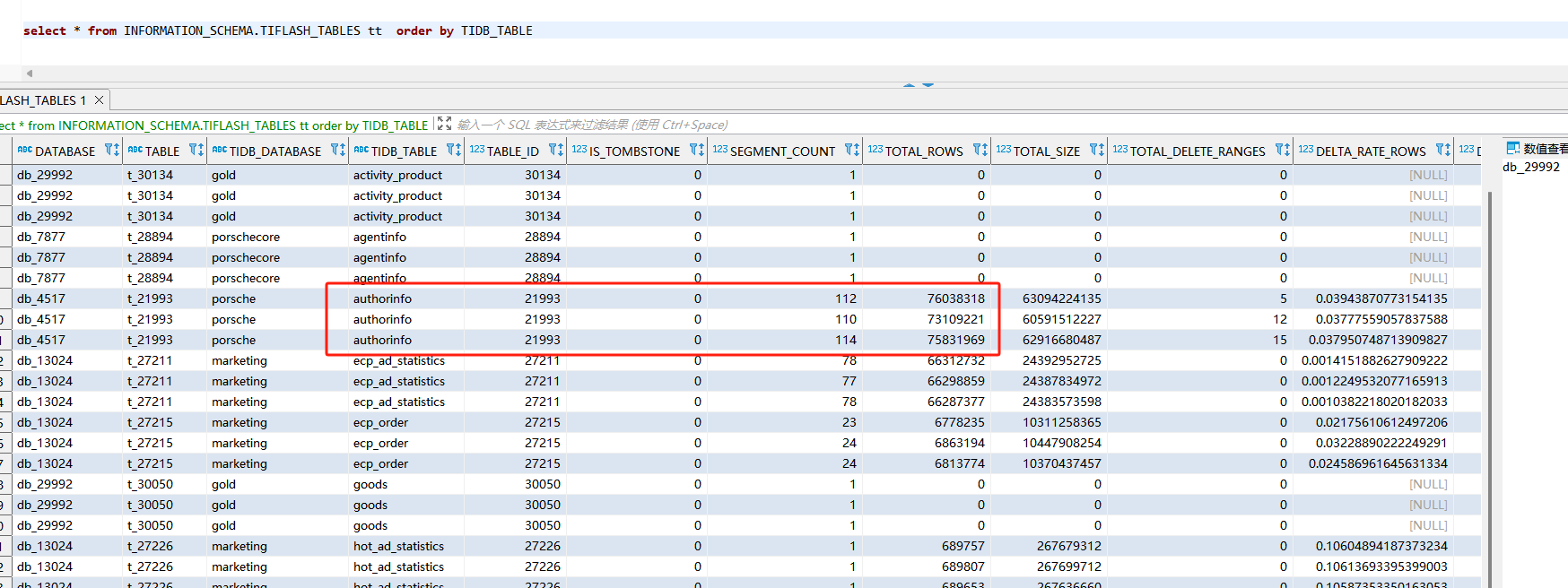Click the TOTAL_ROWS column header
Screen dimensions: 1568x588
pyautogui.click(x=923, y=151)
